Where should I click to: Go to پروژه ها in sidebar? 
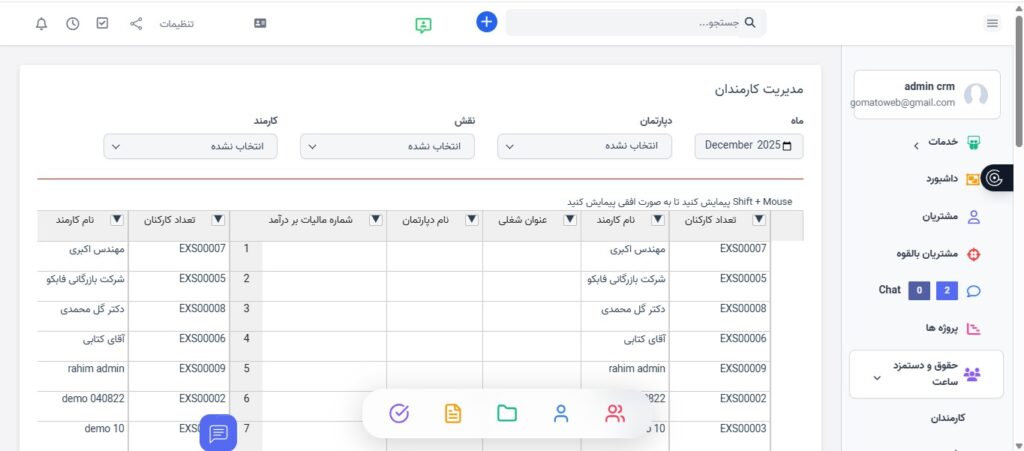coord(942,328)
